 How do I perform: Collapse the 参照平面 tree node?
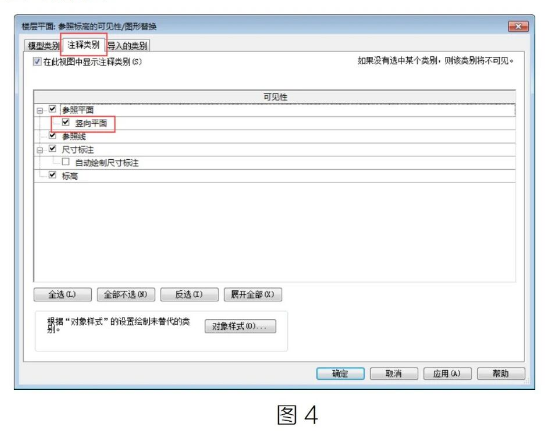pos(40,110)
